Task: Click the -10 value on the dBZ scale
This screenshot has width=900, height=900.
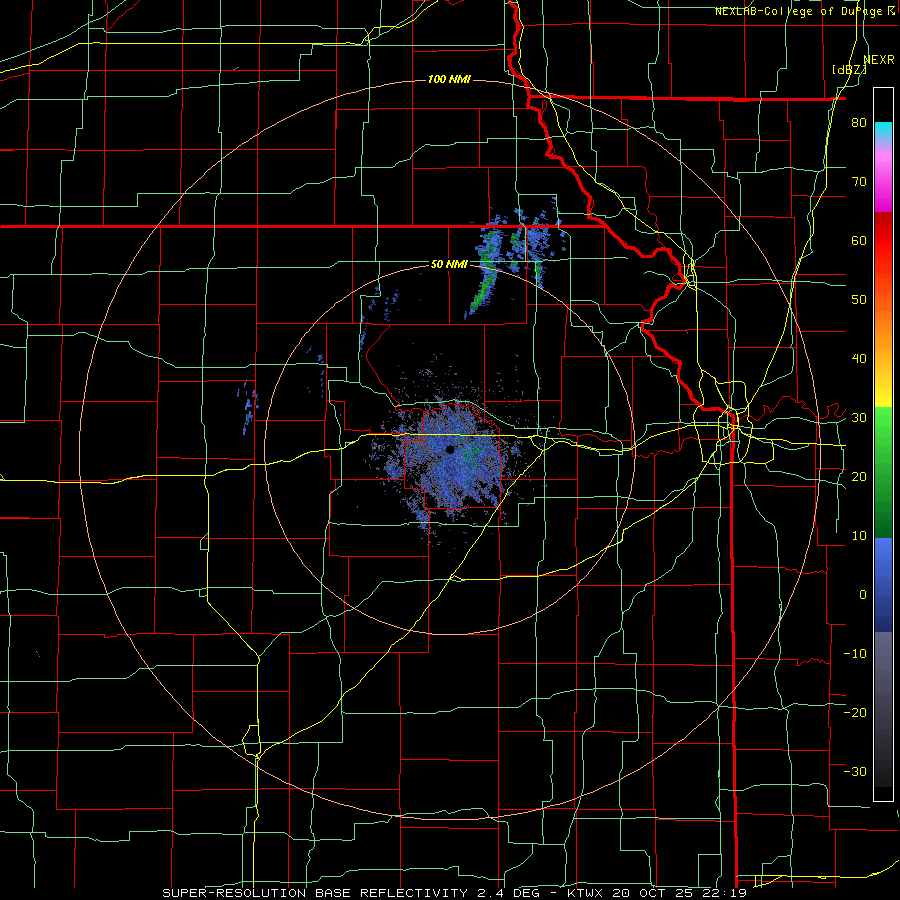Action: [x=855, y=654]
